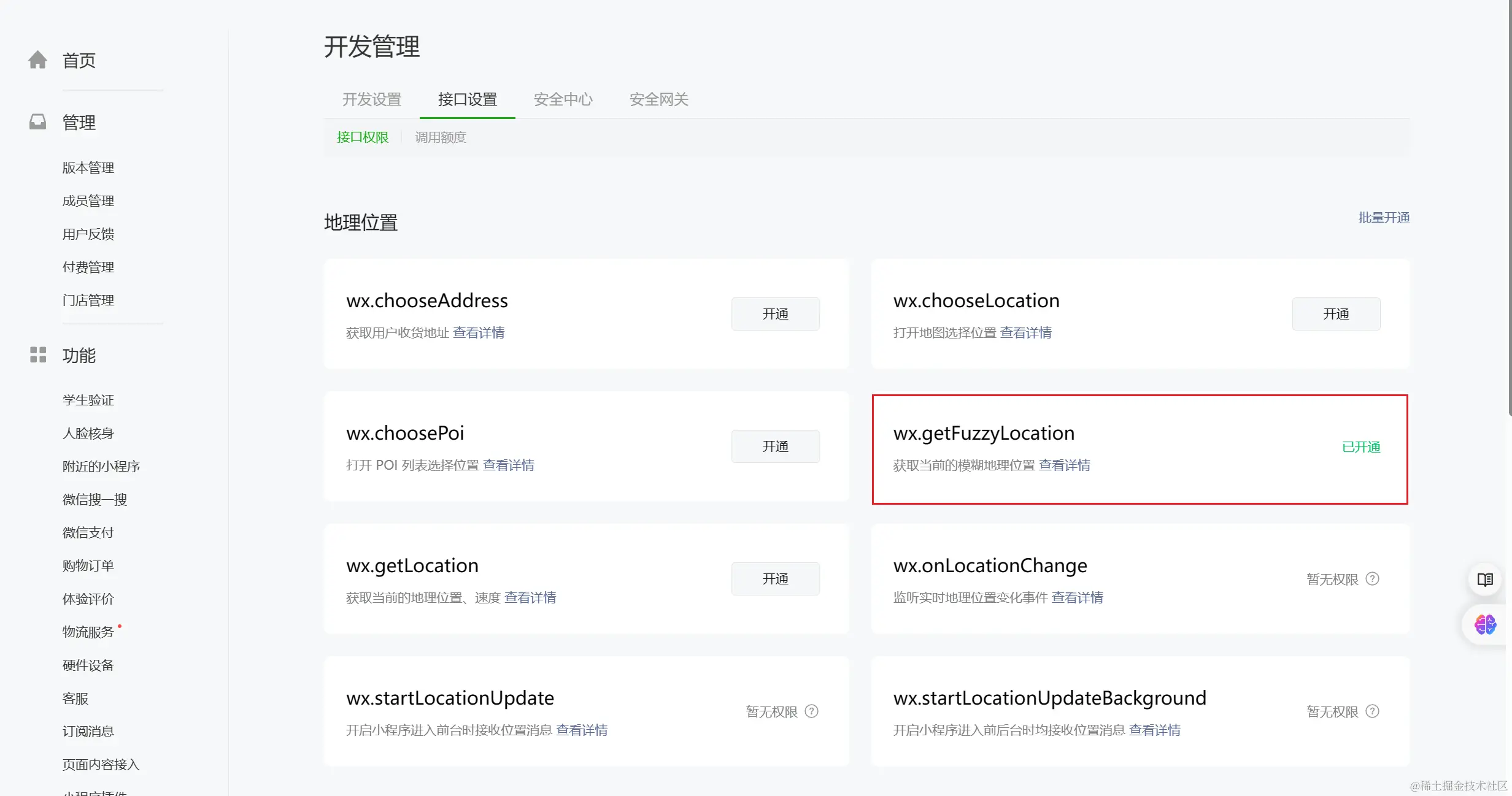This screenshot has height=796, width=1512.
Task: Click 批量开通 link
Action: (x=1384, y=217)
